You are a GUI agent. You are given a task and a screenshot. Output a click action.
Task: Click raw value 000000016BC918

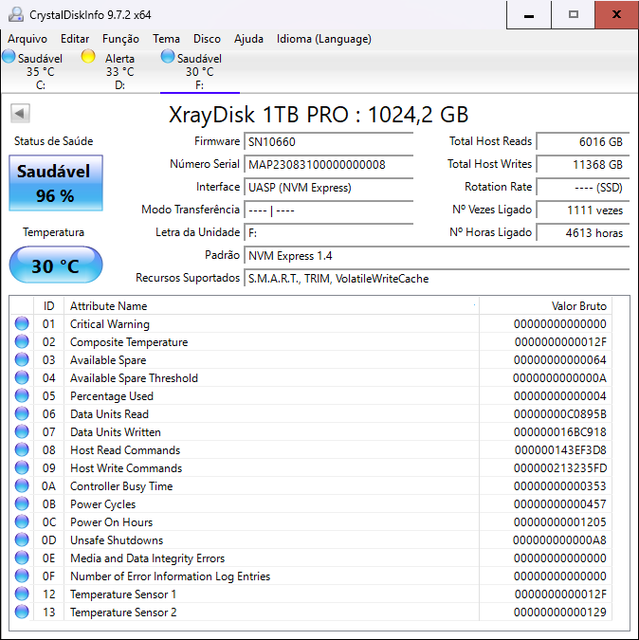(560, 432)
